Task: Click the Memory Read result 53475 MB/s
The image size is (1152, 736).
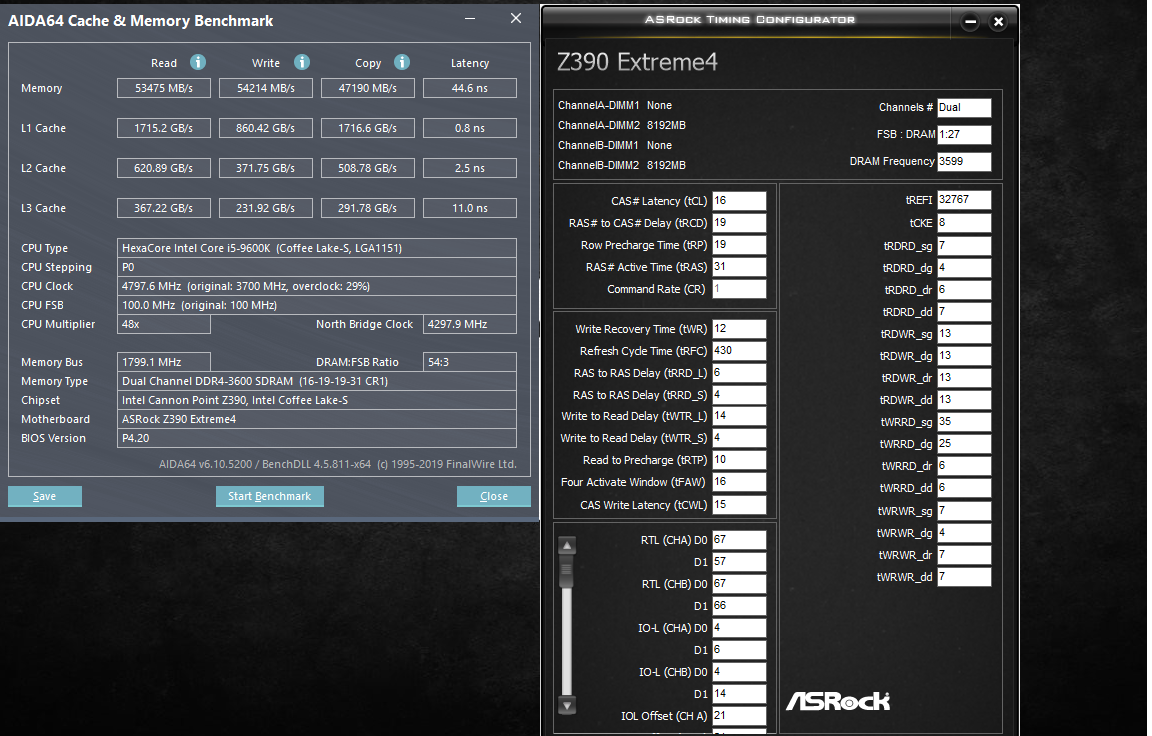Action: [164, 88]
